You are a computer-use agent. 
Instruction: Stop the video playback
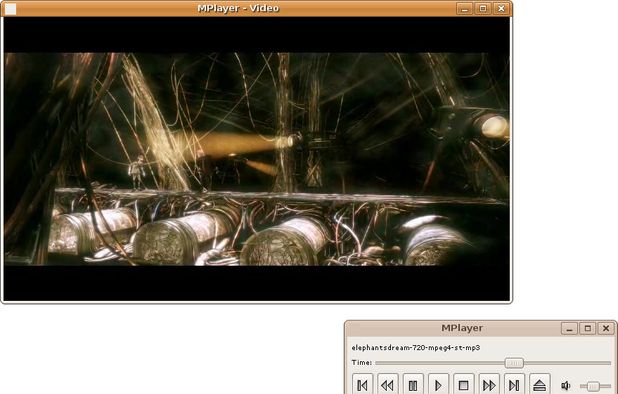click(x=464, y=385)
